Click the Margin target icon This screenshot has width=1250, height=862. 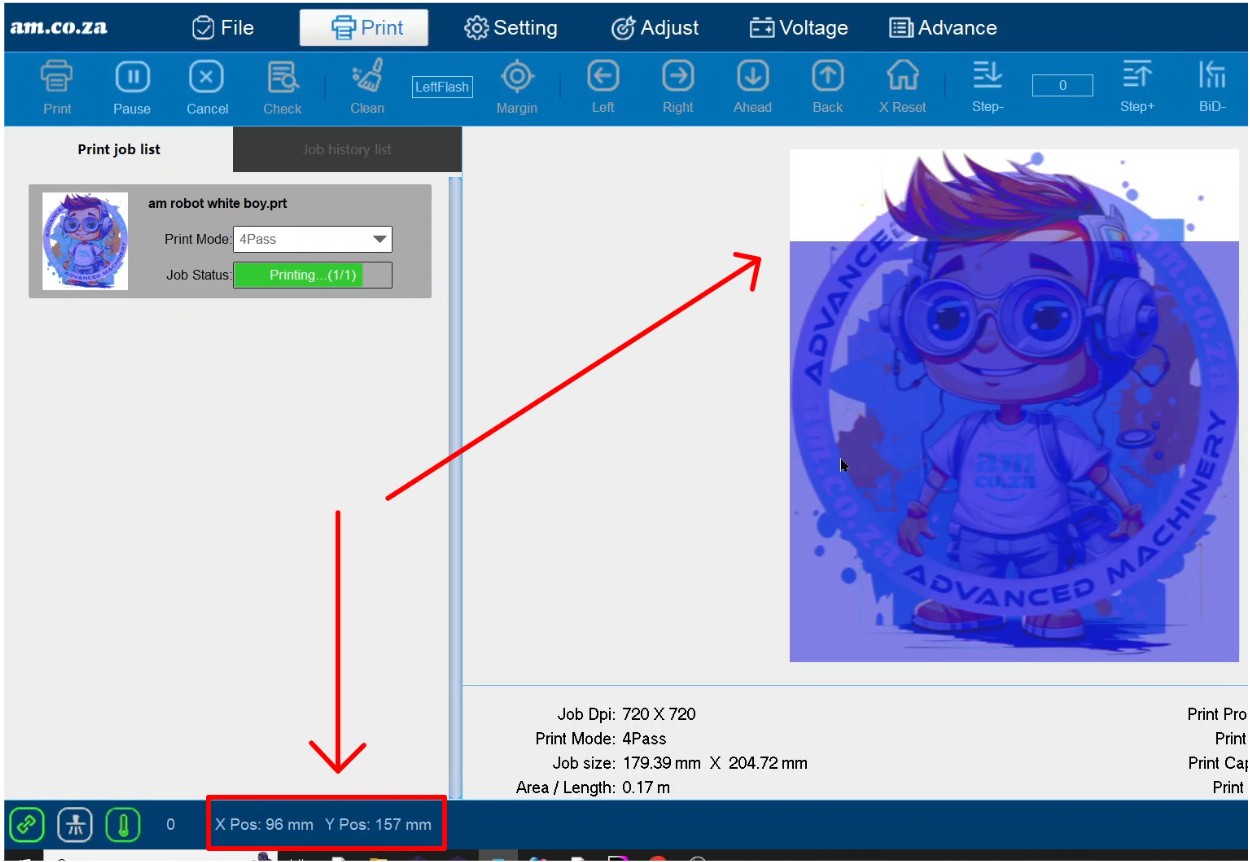tap(517, 77)
